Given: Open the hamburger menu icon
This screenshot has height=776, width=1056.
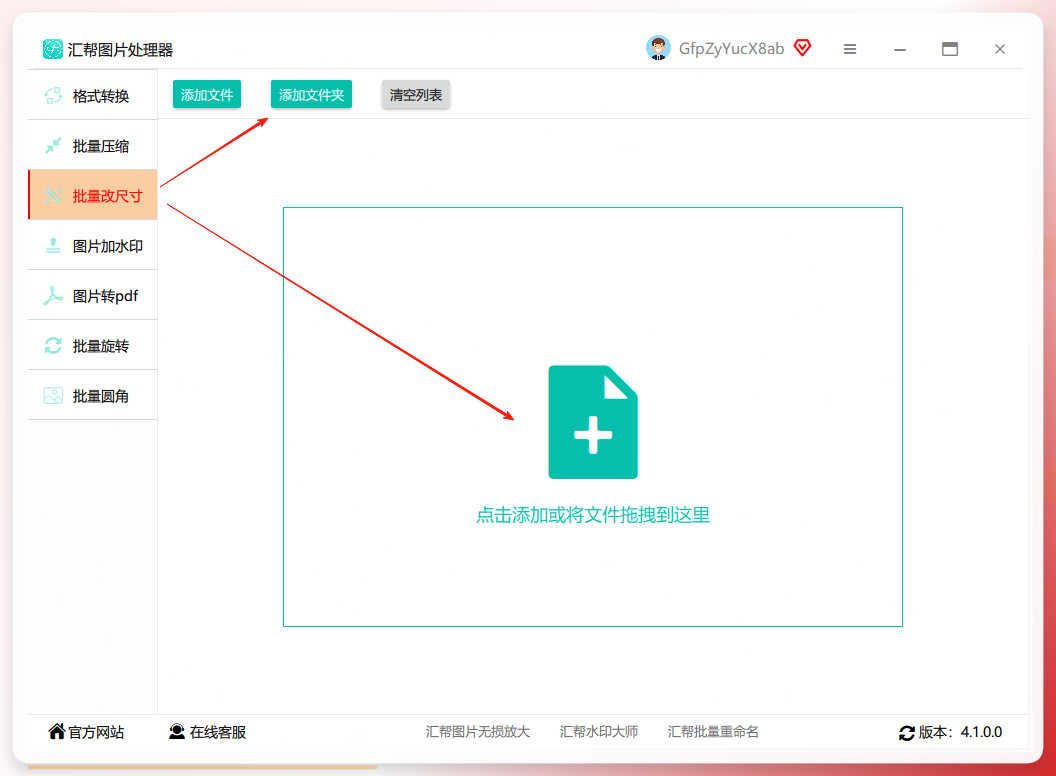Looking at the screenshot, I should coord(850,49).
